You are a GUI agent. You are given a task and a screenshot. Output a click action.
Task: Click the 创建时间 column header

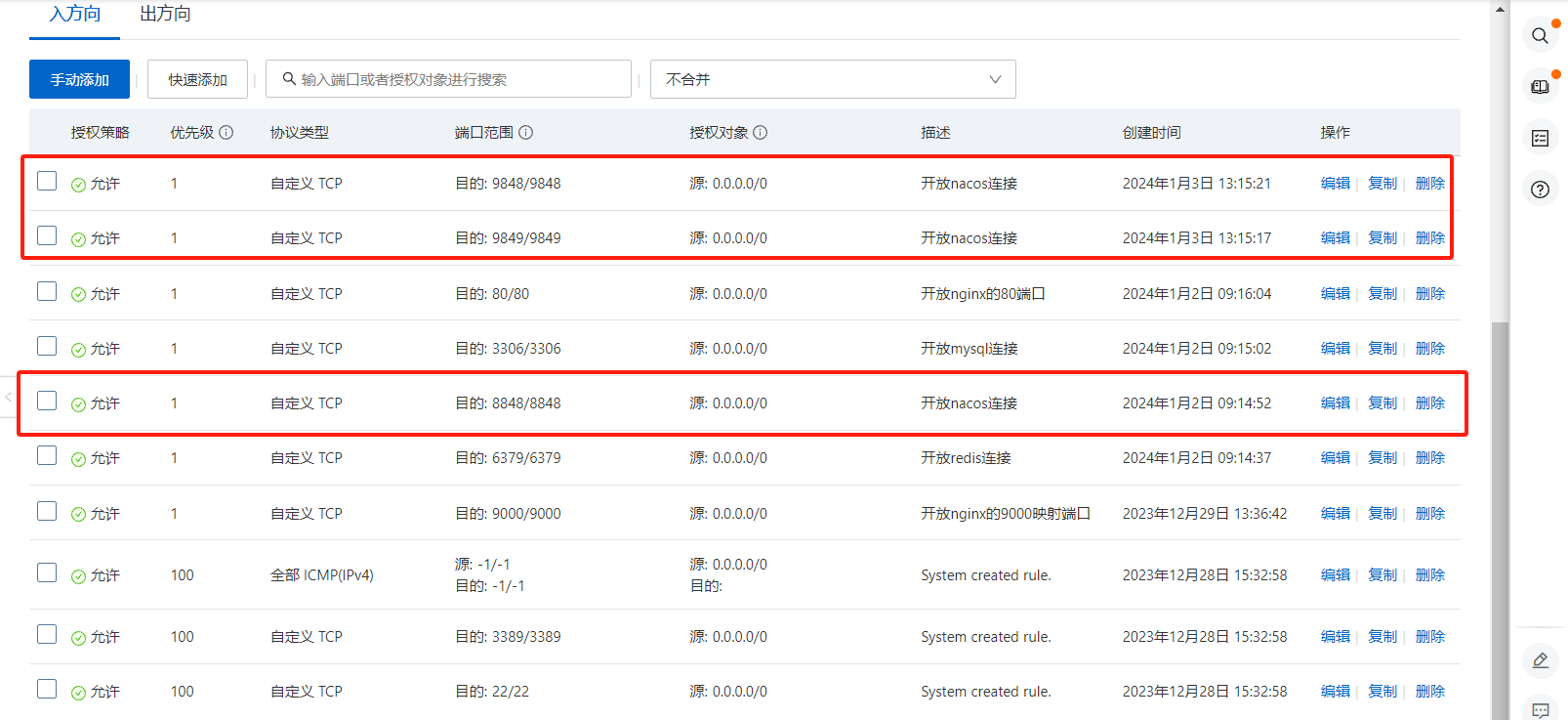(x=1151, y=133)
